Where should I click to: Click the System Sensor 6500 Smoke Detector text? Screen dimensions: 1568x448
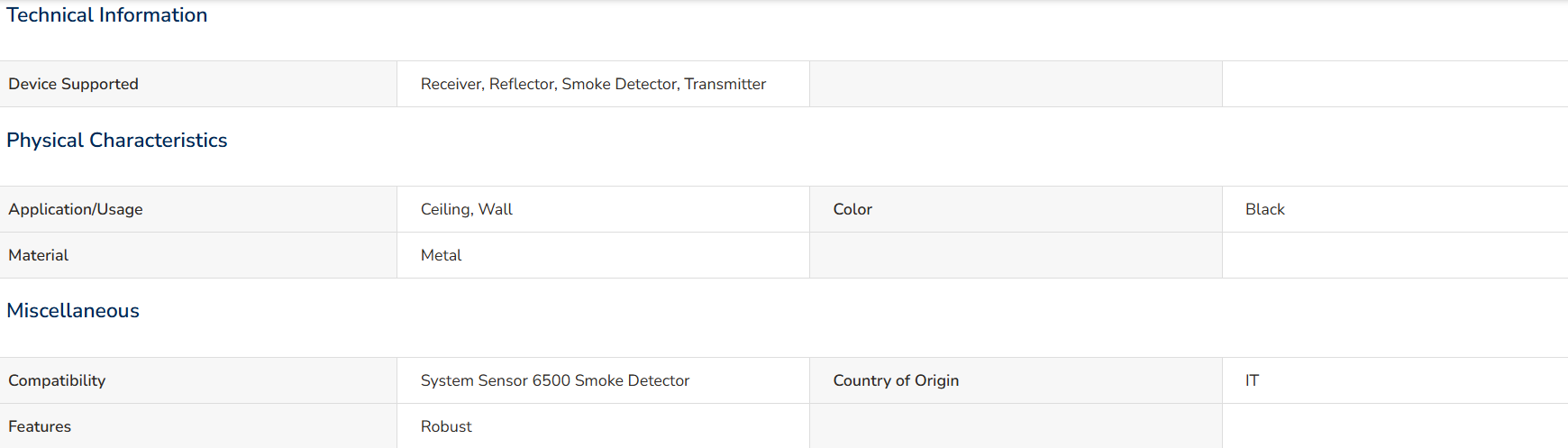coord(555,380)
